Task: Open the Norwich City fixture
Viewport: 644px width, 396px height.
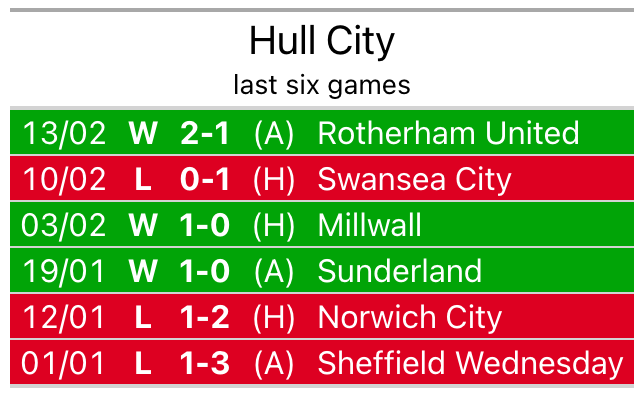Action: pyautogui.click(x=322, y=317)
